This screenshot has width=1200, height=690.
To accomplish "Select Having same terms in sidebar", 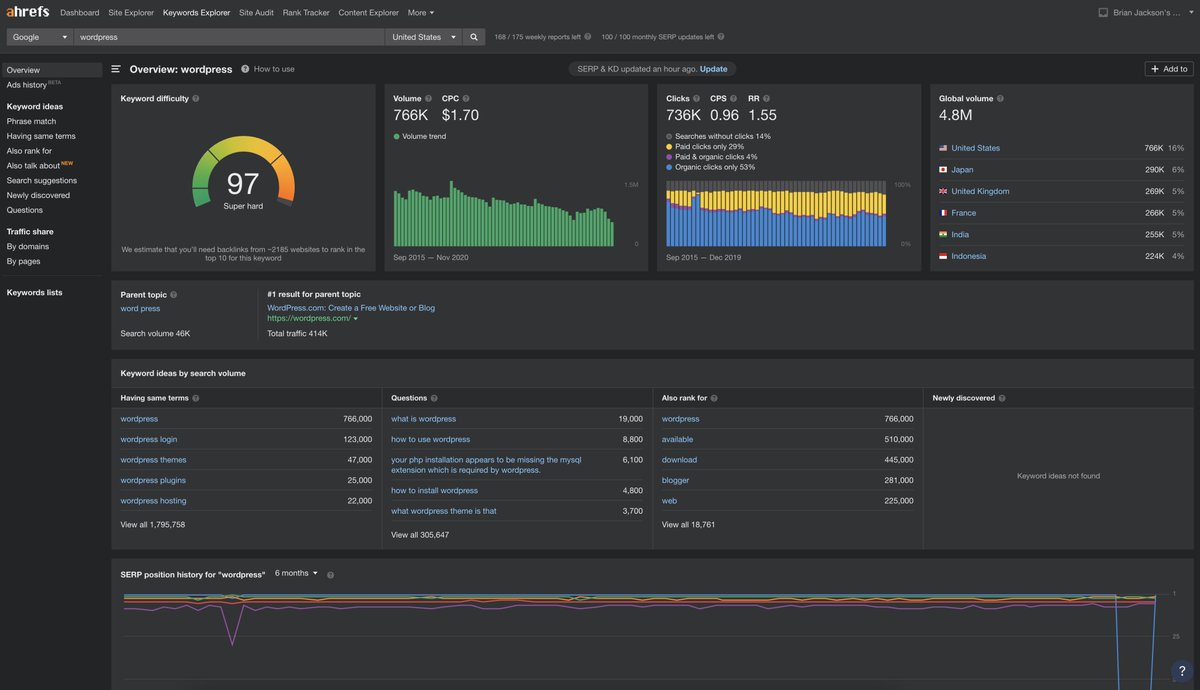I will [41, 136].
